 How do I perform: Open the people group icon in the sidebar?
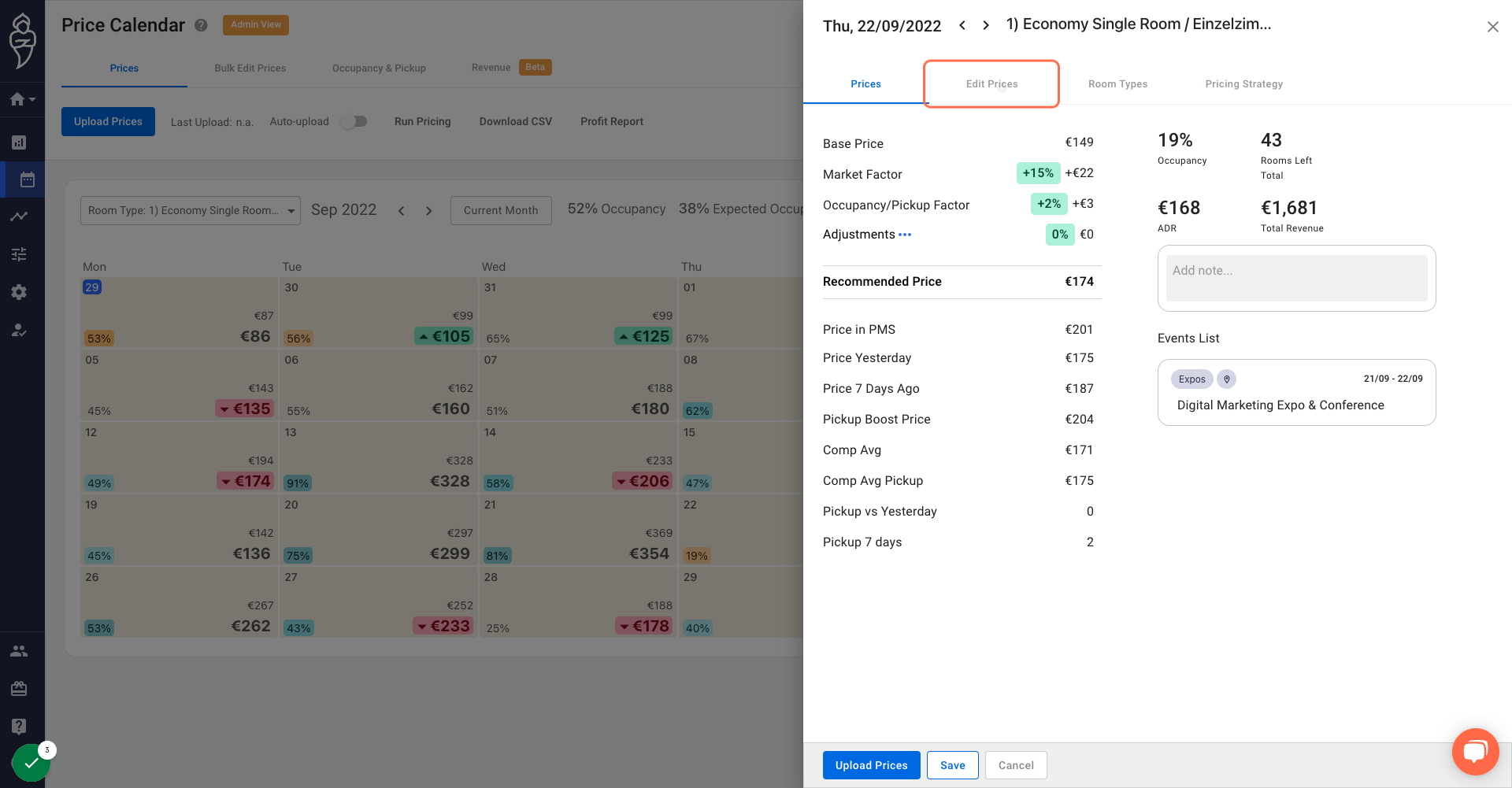pyautogui.click(x=19, y=651)
